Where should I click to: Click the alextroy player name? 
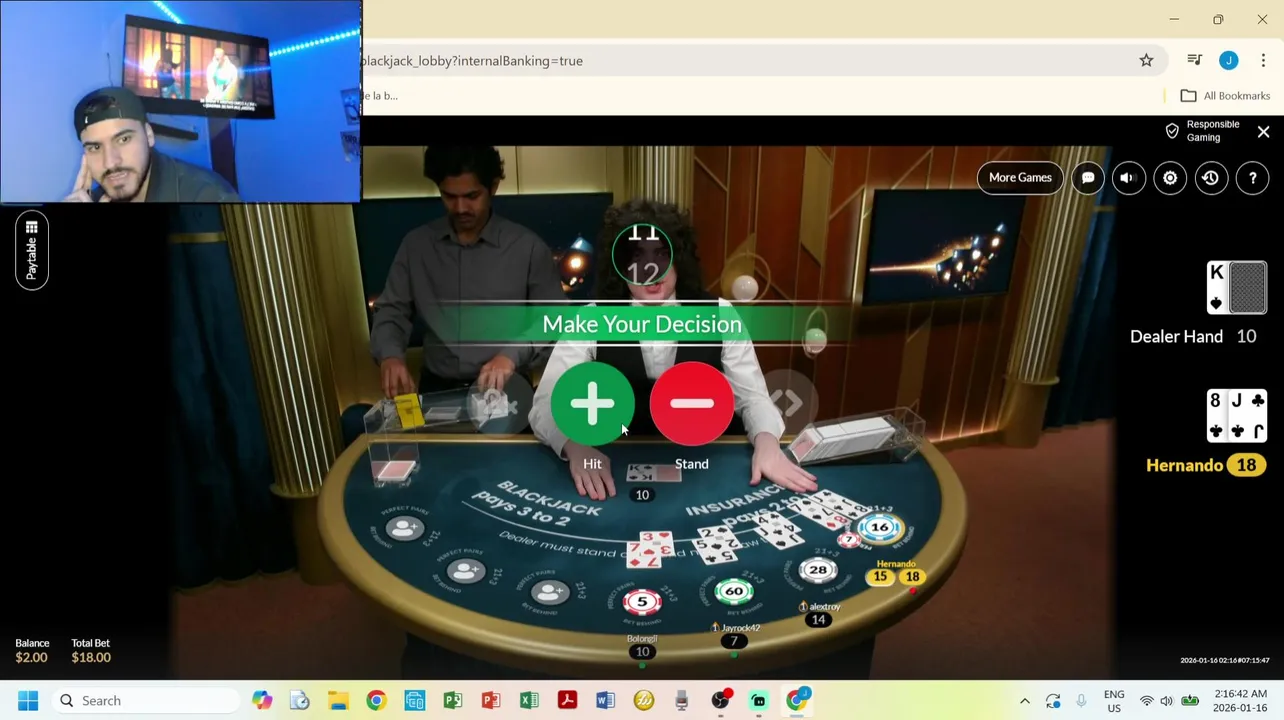(825, 607)
